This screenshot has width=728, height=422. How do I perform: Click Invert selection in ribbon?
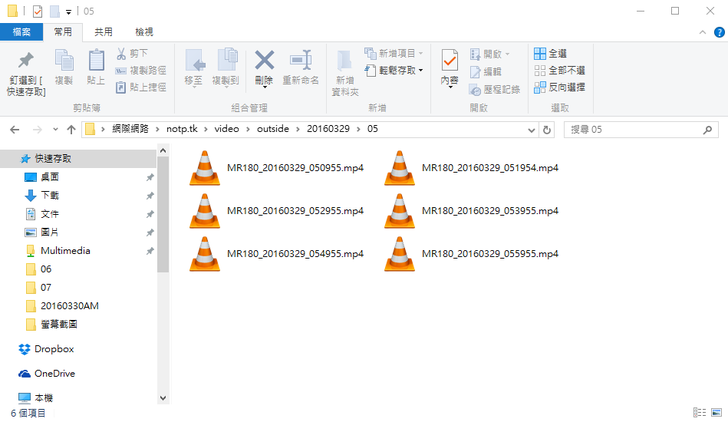tap(559, 87)
